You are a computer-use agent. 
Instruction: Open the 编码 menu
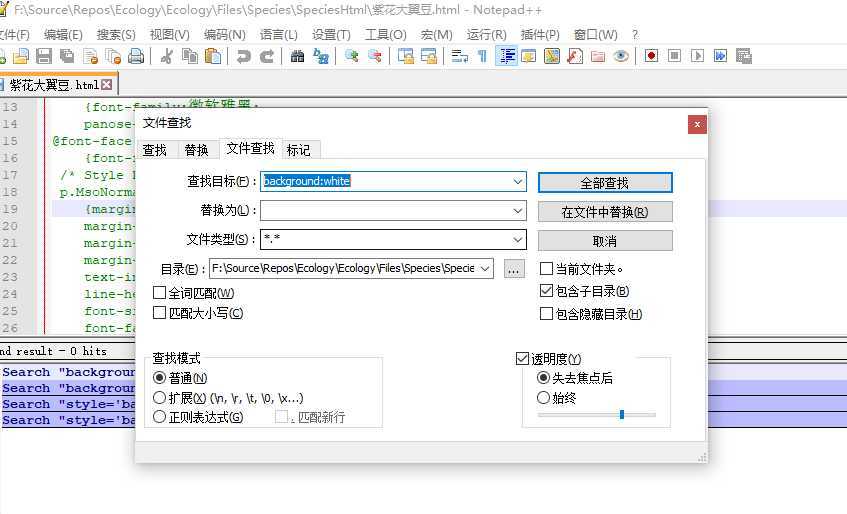click(224, 35)
